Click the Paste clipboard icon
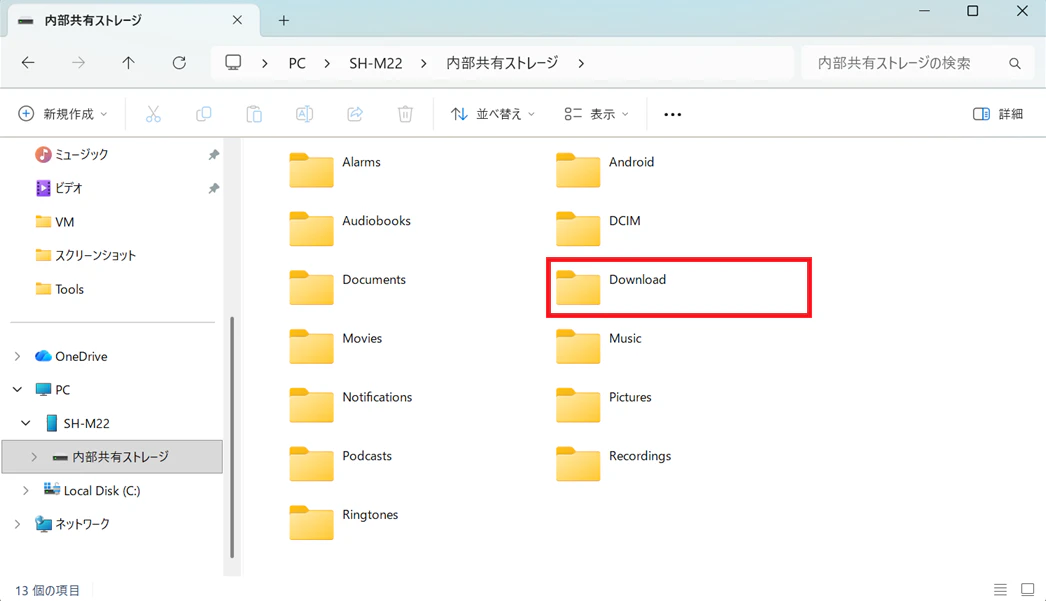This screenshot has height=601, width=1046. (254, 114)
